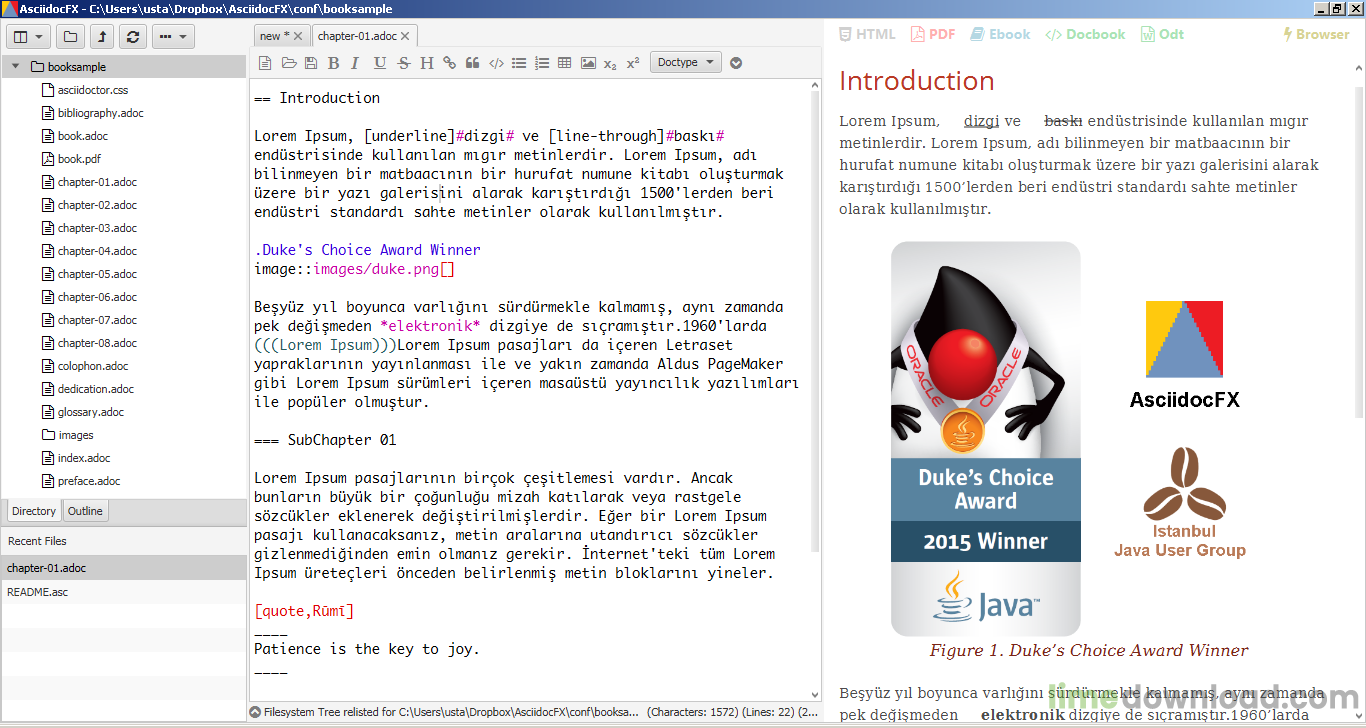The image size is (1366, 728).
Task: Insert hyperlink icon
Action: pos(450,63)
